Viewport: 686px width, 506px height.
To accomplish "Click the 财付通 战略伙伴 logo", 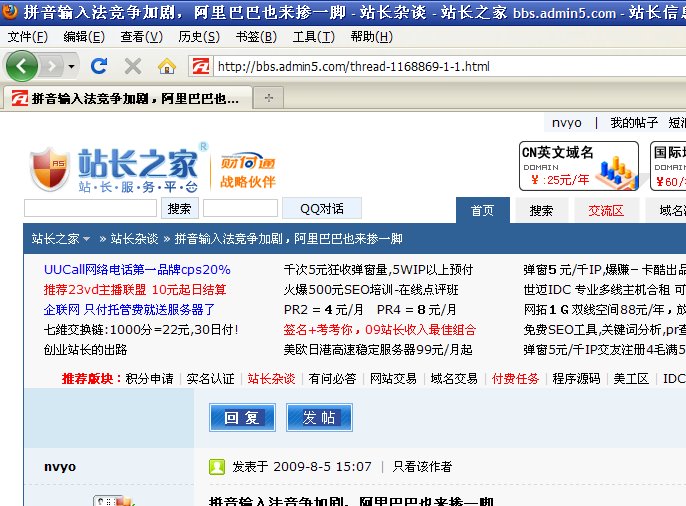I will pos(248,171).
